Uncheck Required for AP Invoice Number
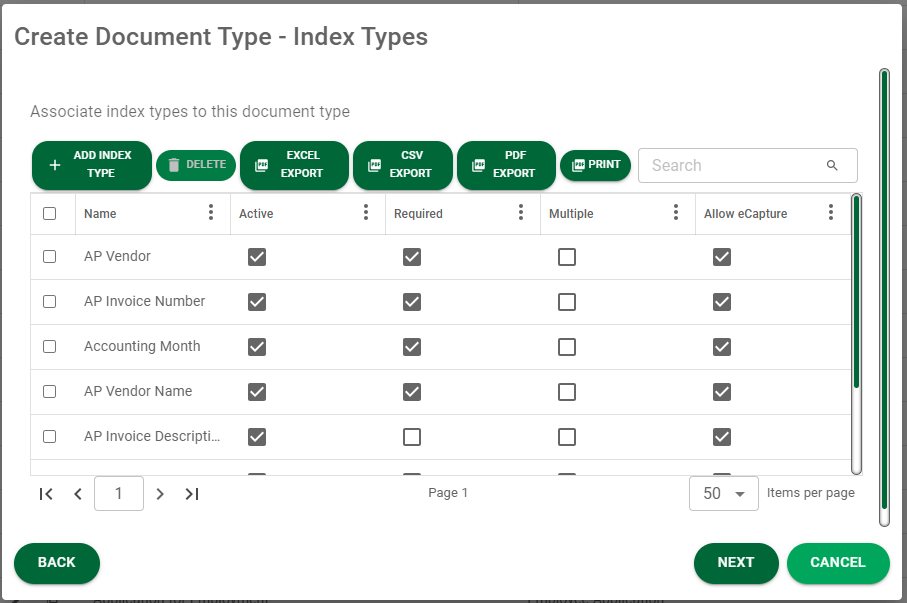This screenshot has width=907, height=603. [412, 302]
